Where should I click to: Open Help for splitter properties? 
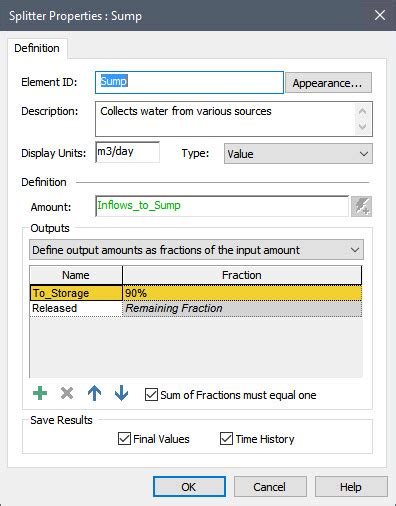351,487
